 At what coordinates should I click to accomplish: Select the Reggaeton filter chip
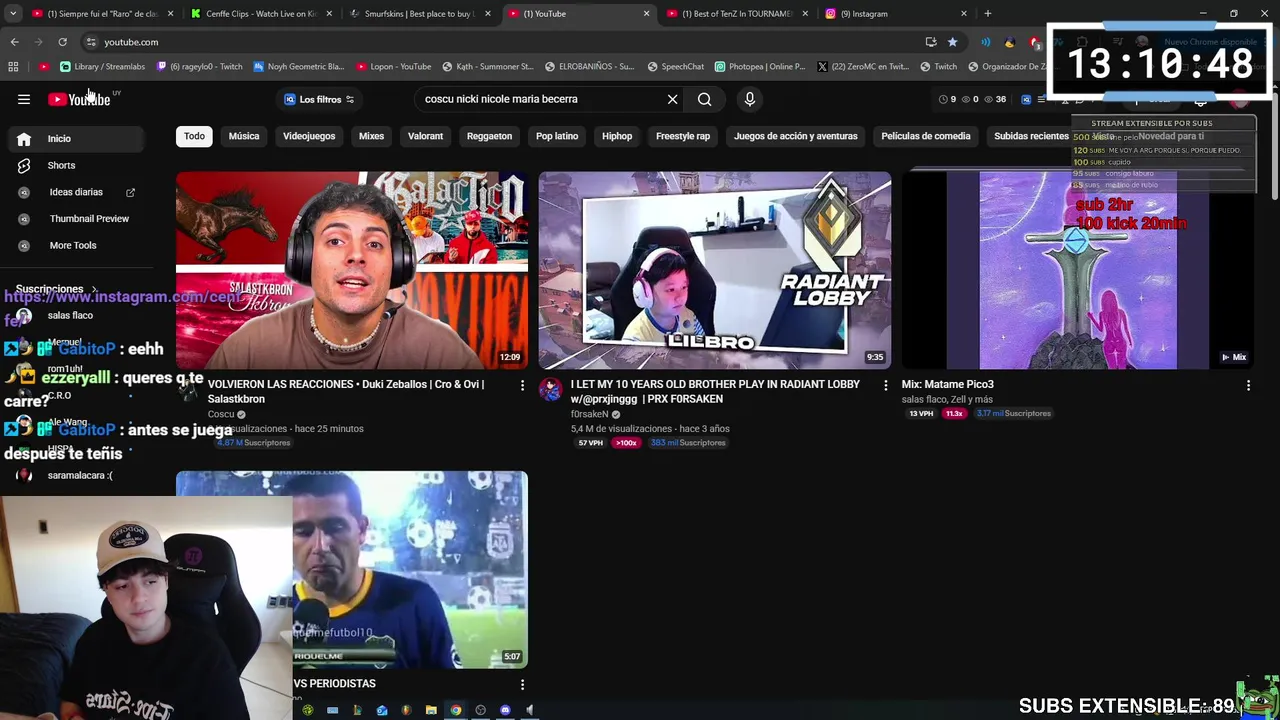489,136
